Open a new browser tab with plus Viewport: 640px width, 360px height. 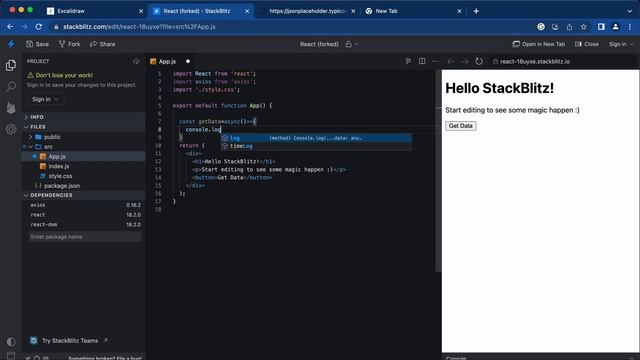coord(476,11)
